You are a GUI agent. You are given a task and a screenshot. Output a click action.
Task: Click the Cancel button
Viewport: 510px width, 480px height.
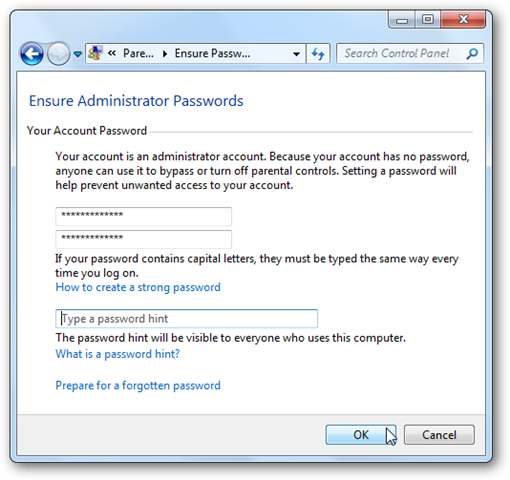(439, 435)
